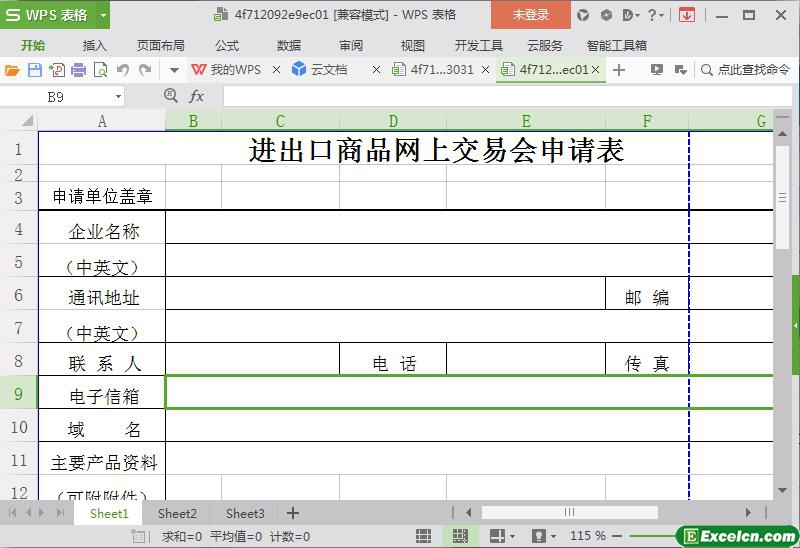Image resolution: width=800 pixels, height=548 pixels.
Task: Click the open folder icon in toolbar
Action: click(x=12, y=70)
